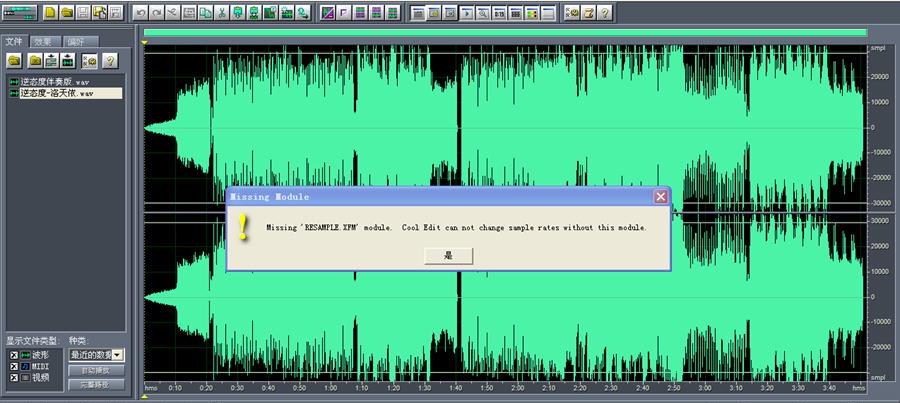Toggle the multicolored level meters icon

pos(532,12)
